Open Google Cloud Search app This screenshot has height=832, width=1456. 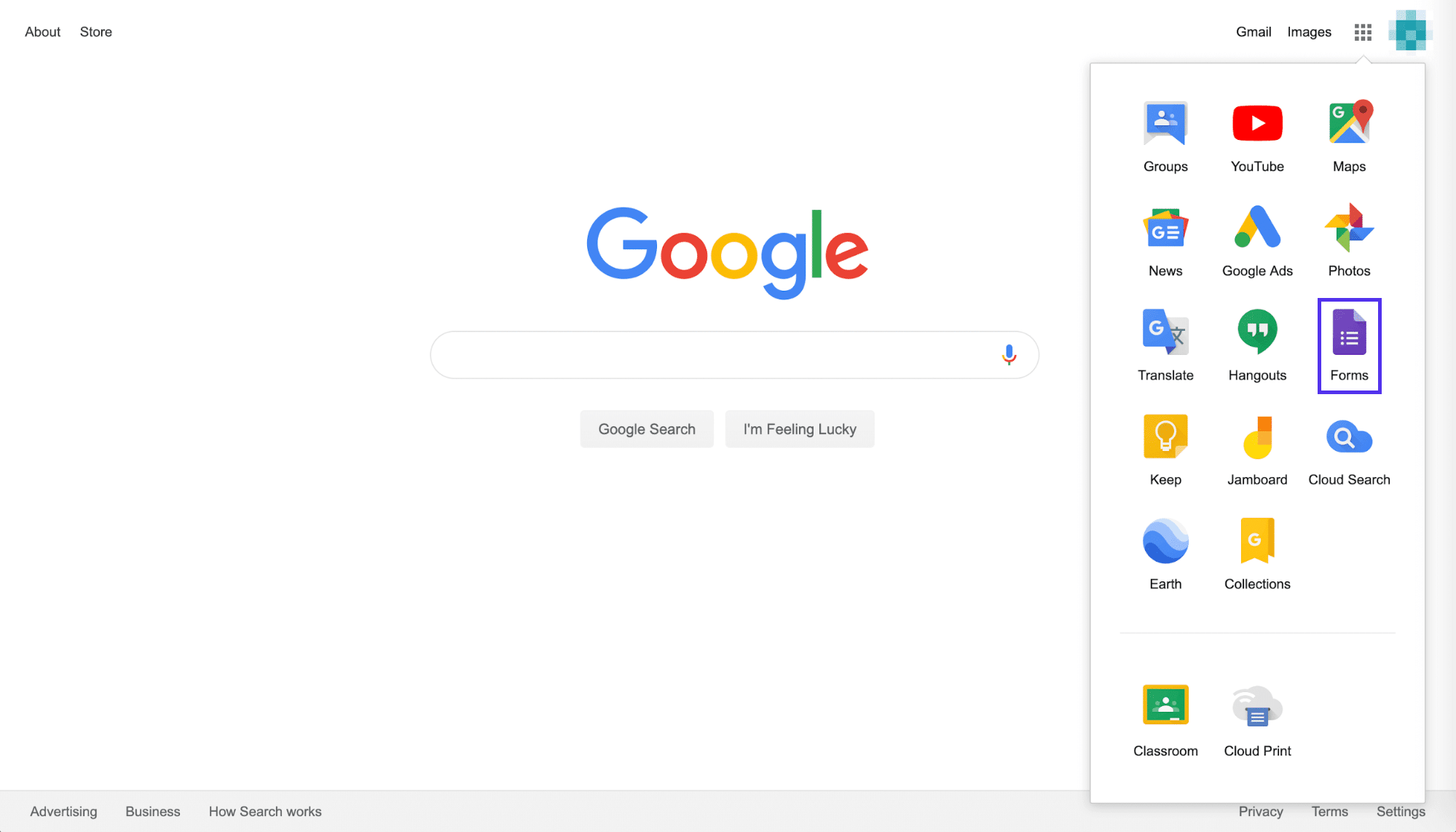1349,447
